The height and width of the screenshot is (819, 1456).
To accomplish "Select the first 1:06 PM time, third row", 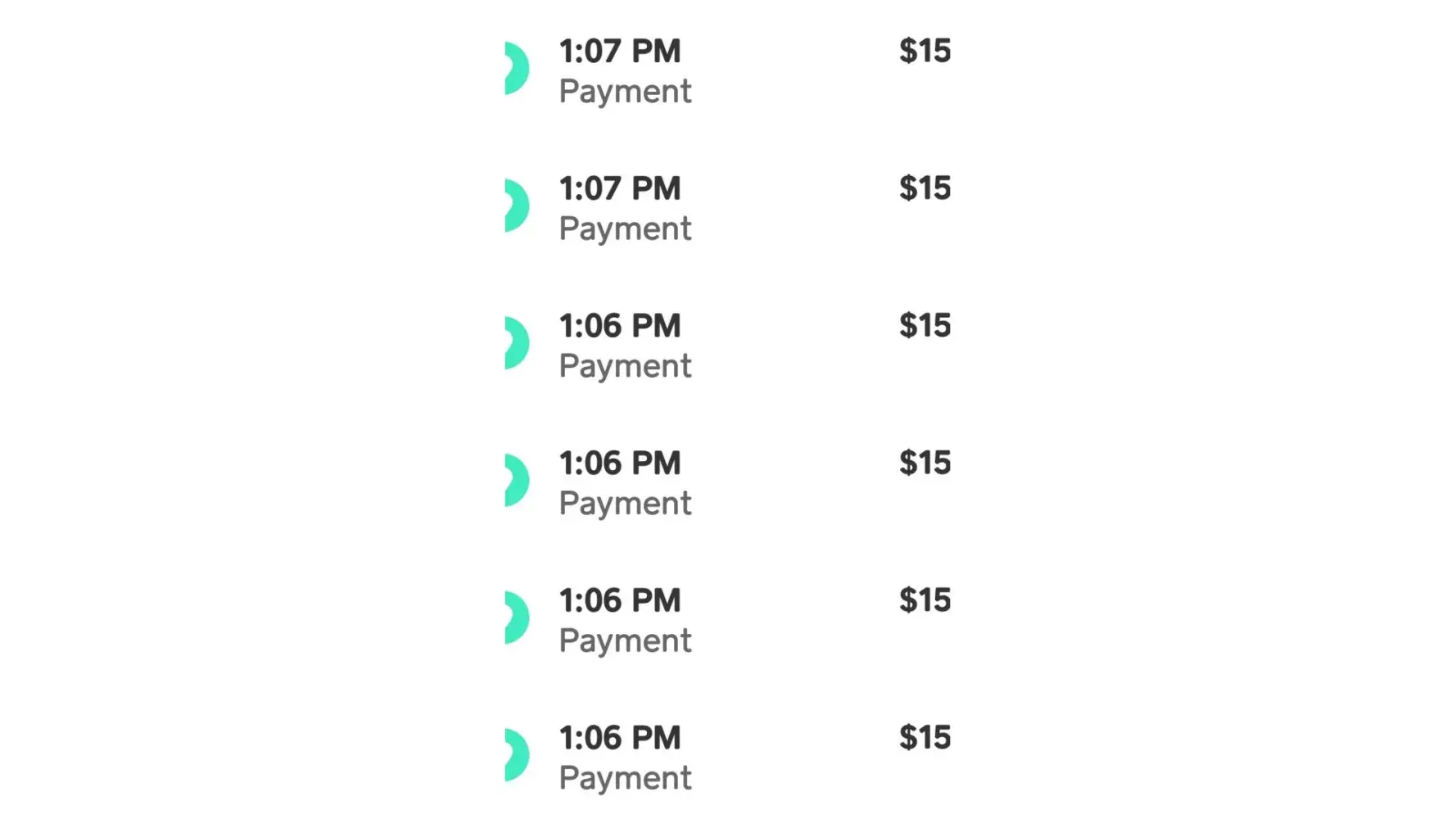I will coord(620,327).
